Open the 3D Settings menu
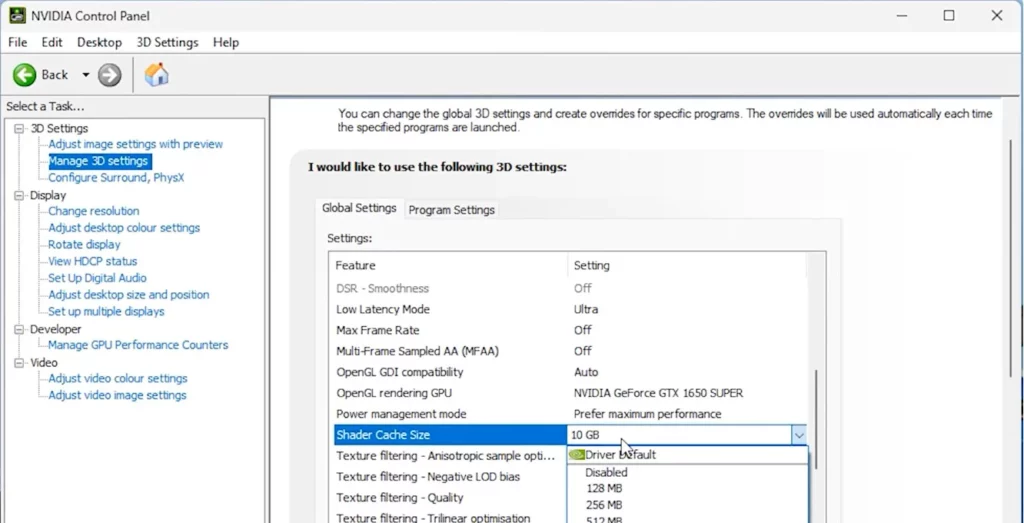This screenshot has height=523, width=1024. (x=167, y=42)
